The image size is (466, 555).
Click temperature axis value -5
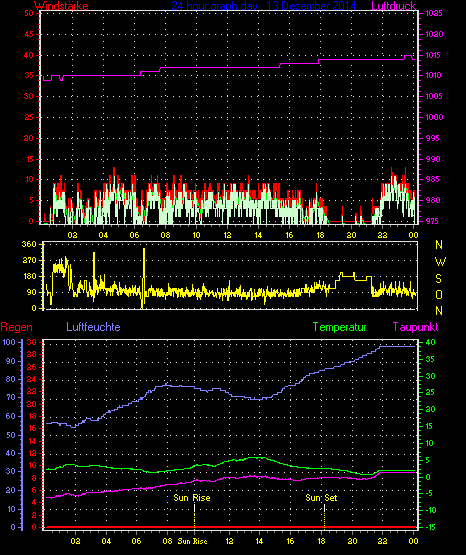pos(429,493)
